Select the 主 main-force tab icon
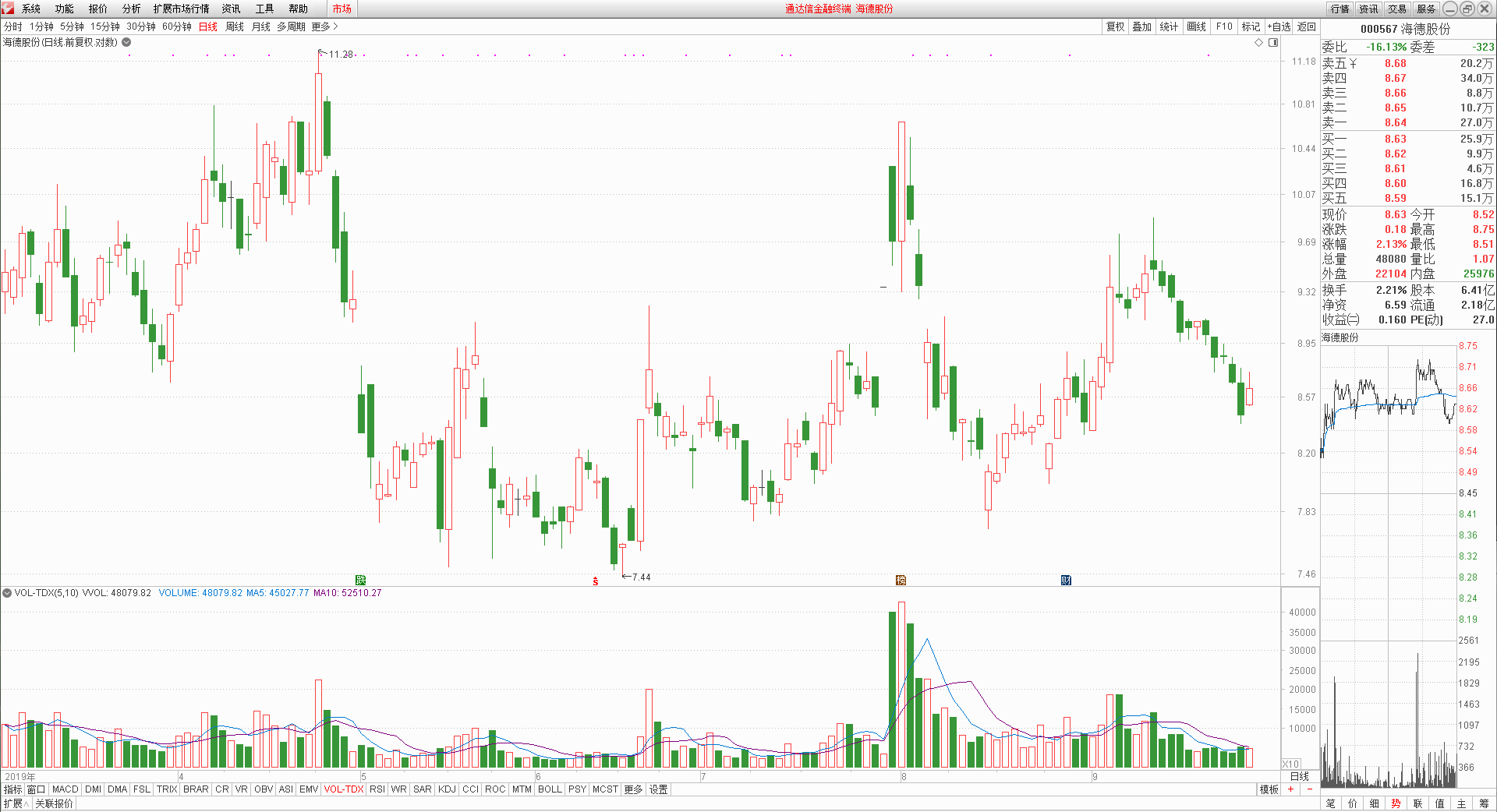Viewport: 1497px width, 812px height. point(1461,803)
